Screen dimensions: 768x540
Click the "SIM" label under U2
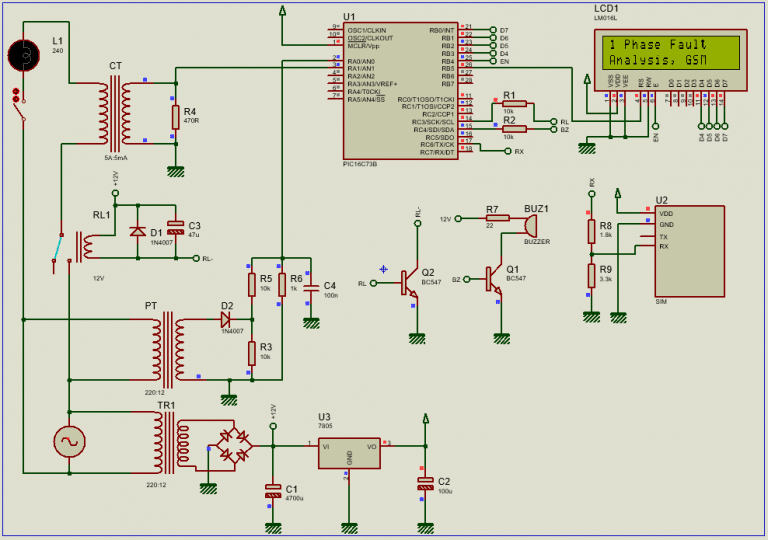pos(661,302)
